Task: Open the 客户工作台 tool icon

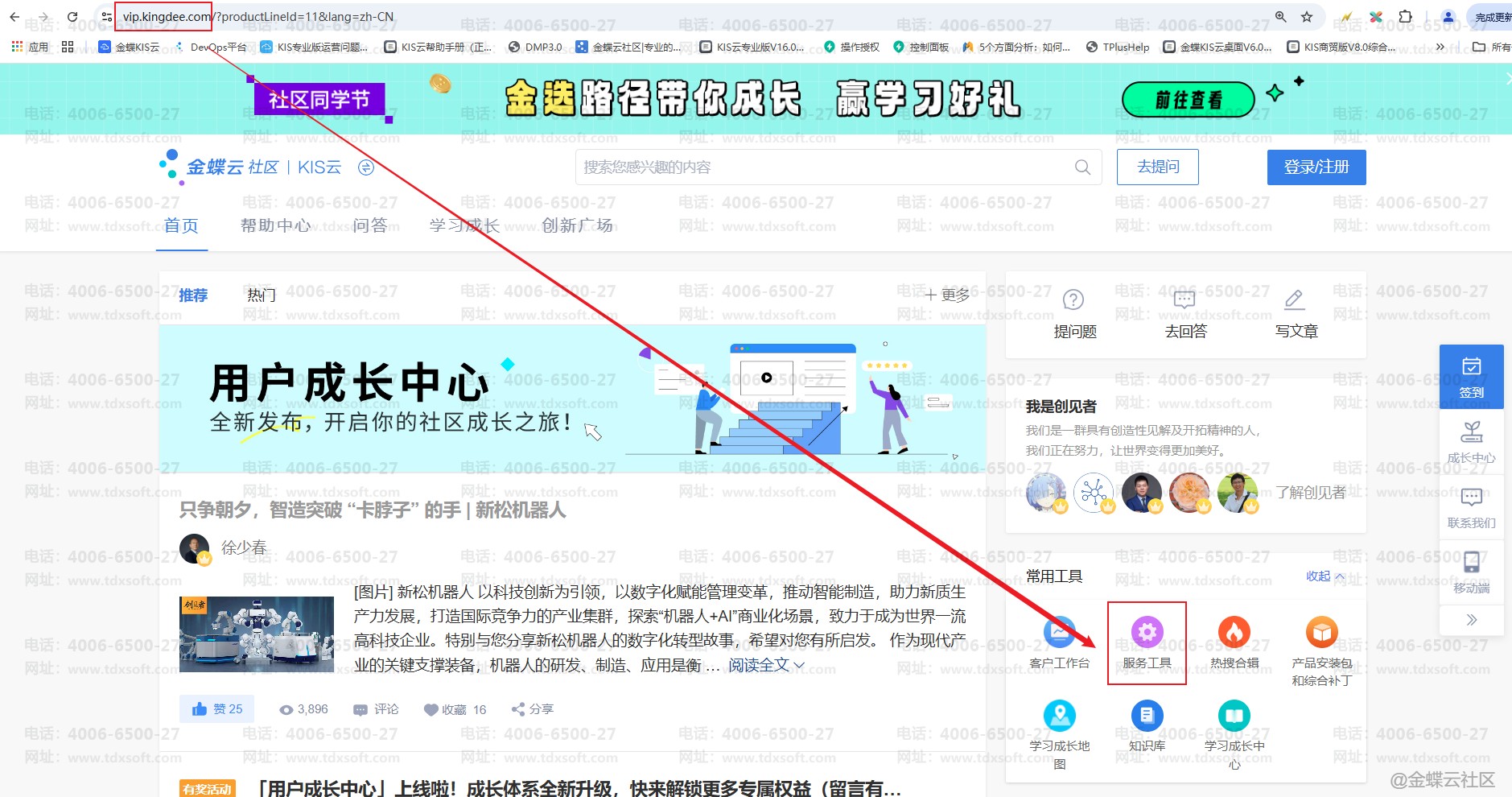Action: point(1060,632)
